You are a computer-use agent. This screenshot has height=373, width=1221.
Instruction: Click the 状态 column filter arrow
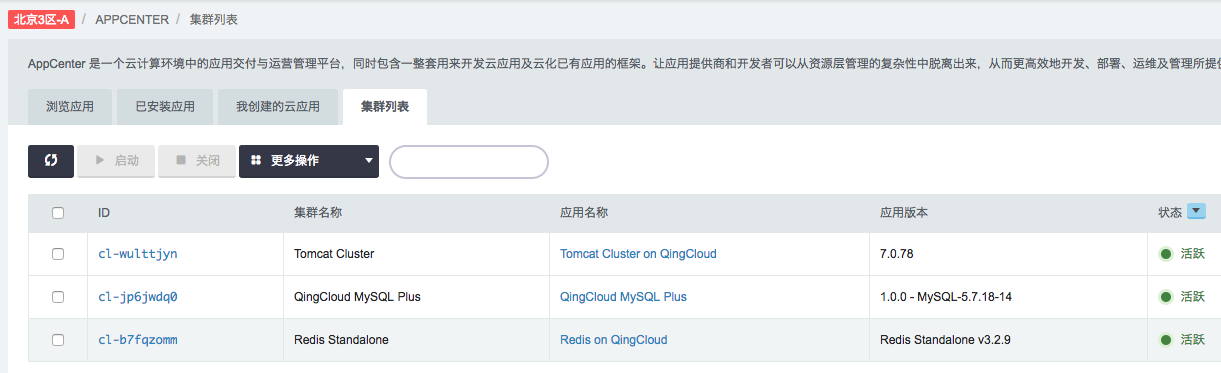coord(1196,212)
